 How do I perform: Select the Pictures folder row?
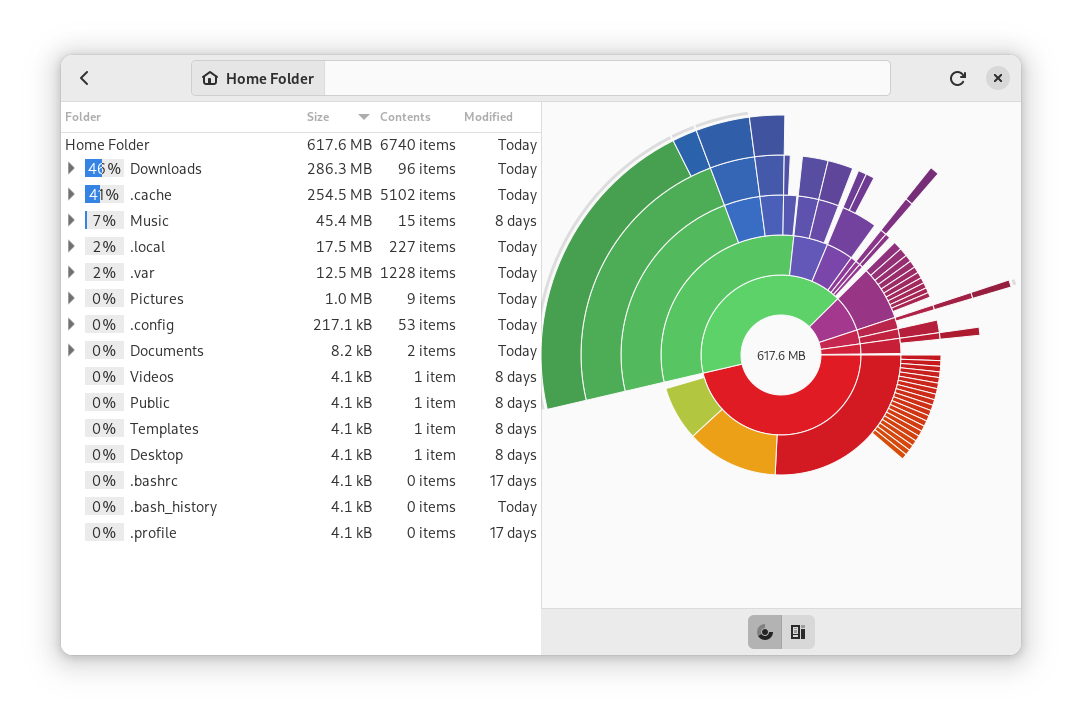tap(157, 299)
